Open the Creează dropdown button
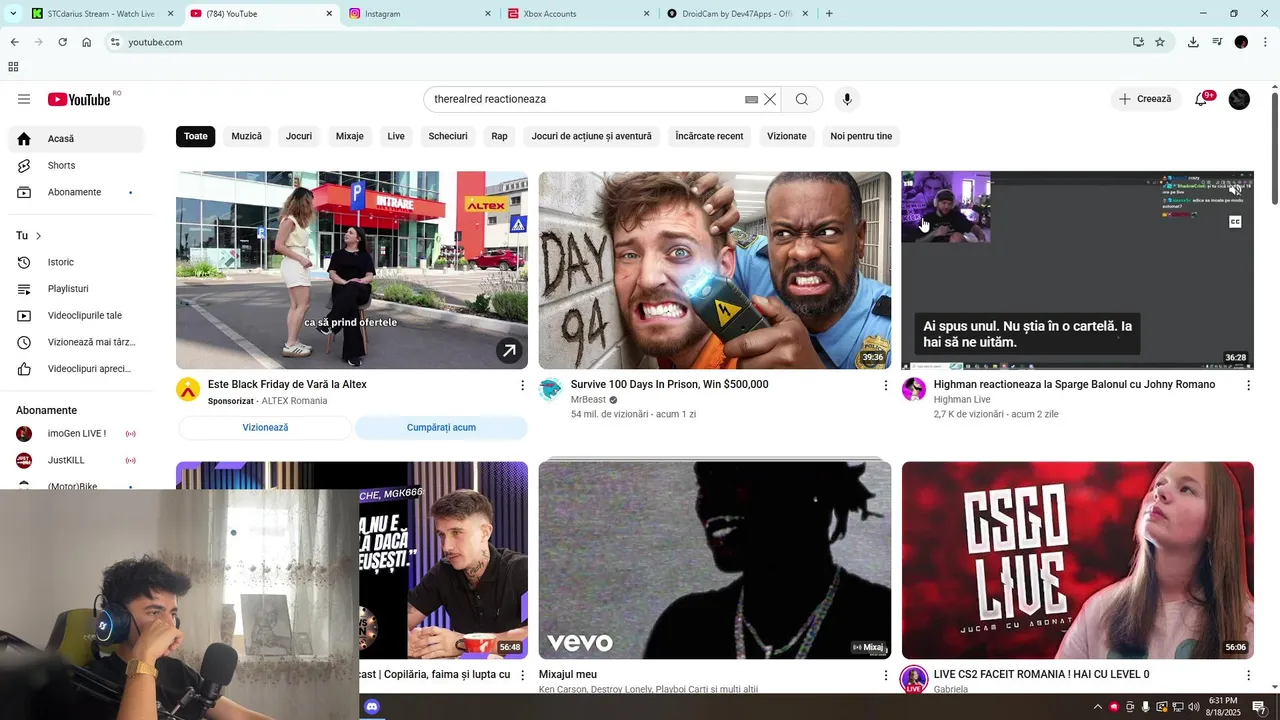The height and width of the screenshot is (720, 1280). [x=1145, y=99]
